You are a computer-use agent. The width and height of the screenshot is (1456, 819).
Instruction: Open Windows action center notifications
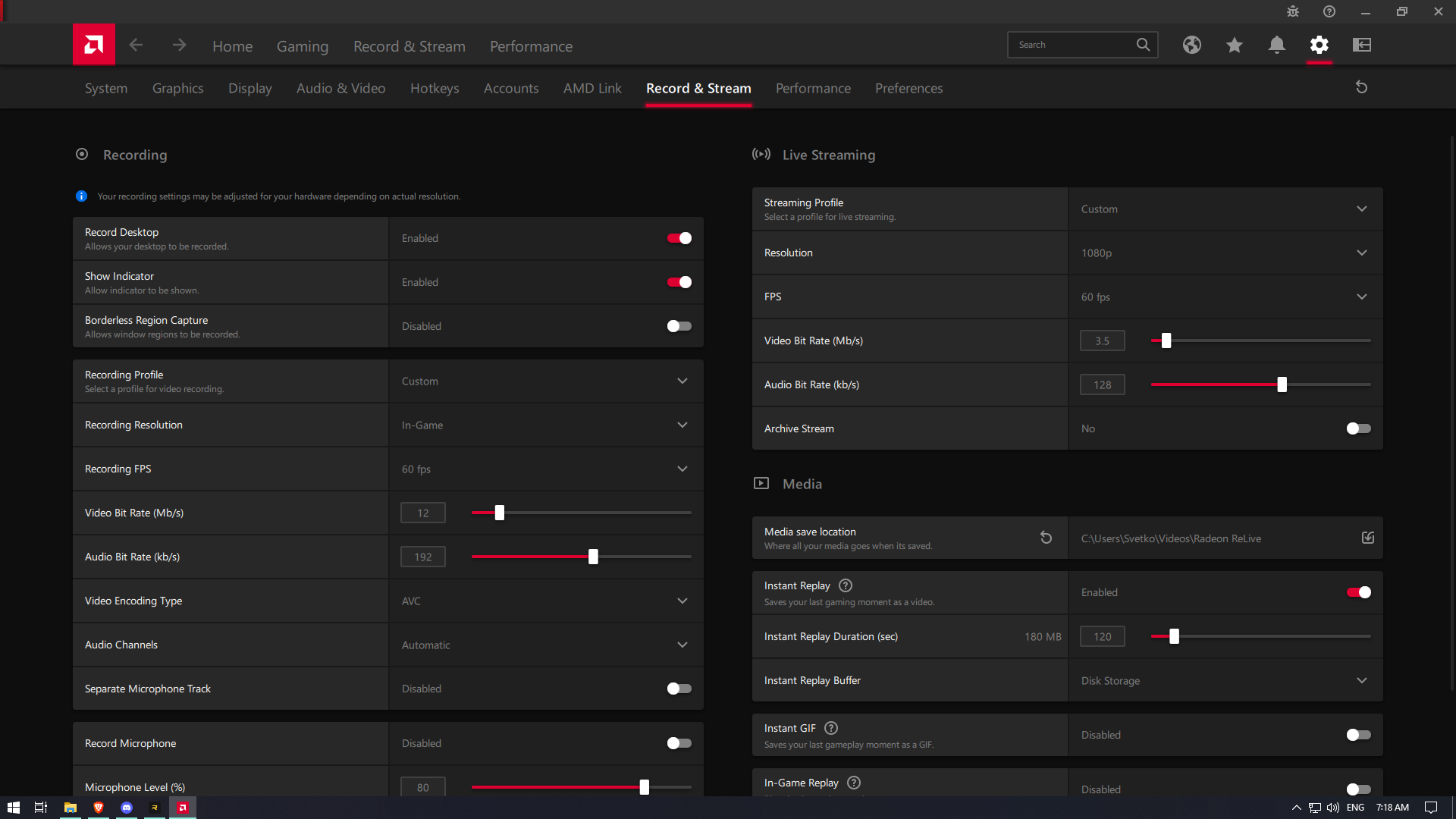pos(1431,808)
